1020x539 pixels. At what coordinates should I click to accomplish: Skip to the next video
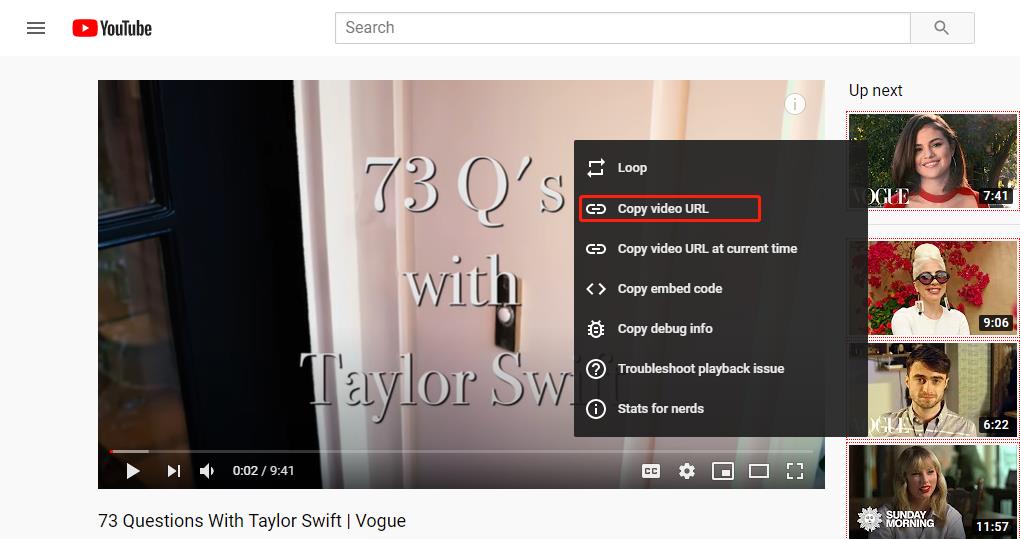(174, 471)
